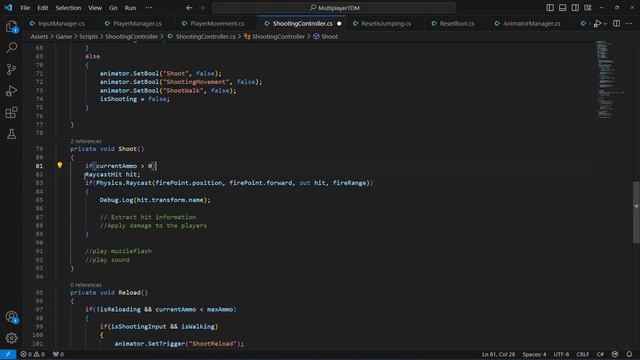Click '//play muzzleflash' comment

(x=118, y=251)
